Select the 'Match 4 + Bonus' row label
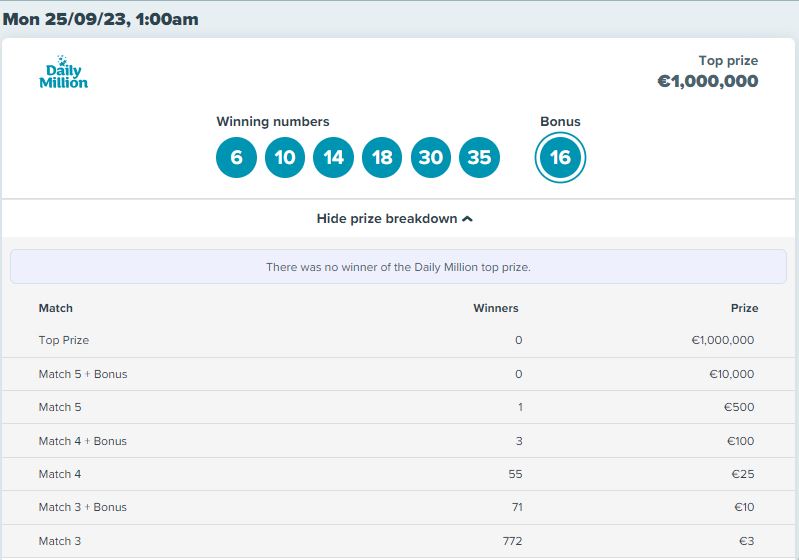This screenshot has height=560, width=799. (x=83, y=441)
